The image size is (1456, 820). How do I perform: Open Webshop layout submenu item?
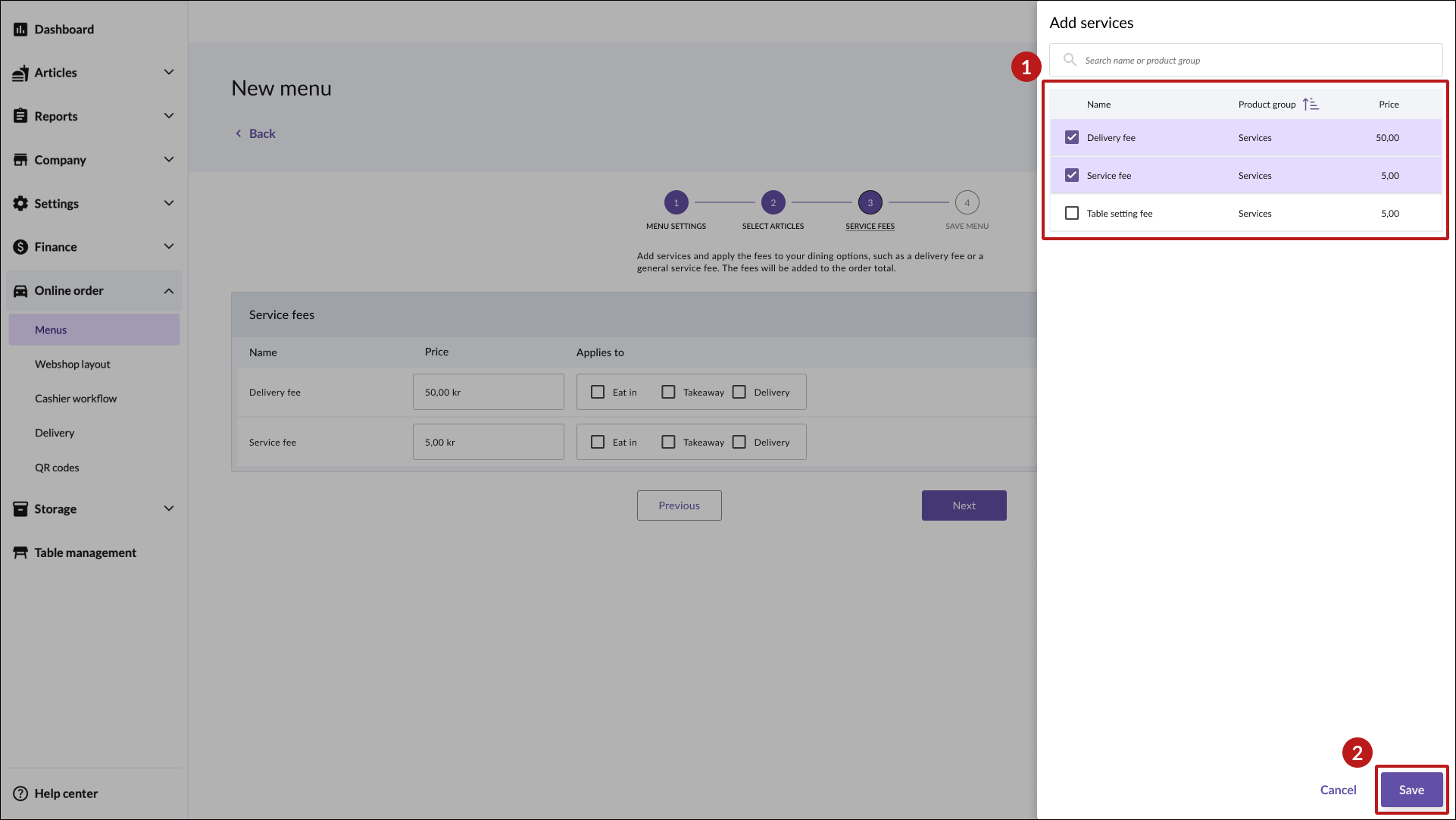point(73,365)
